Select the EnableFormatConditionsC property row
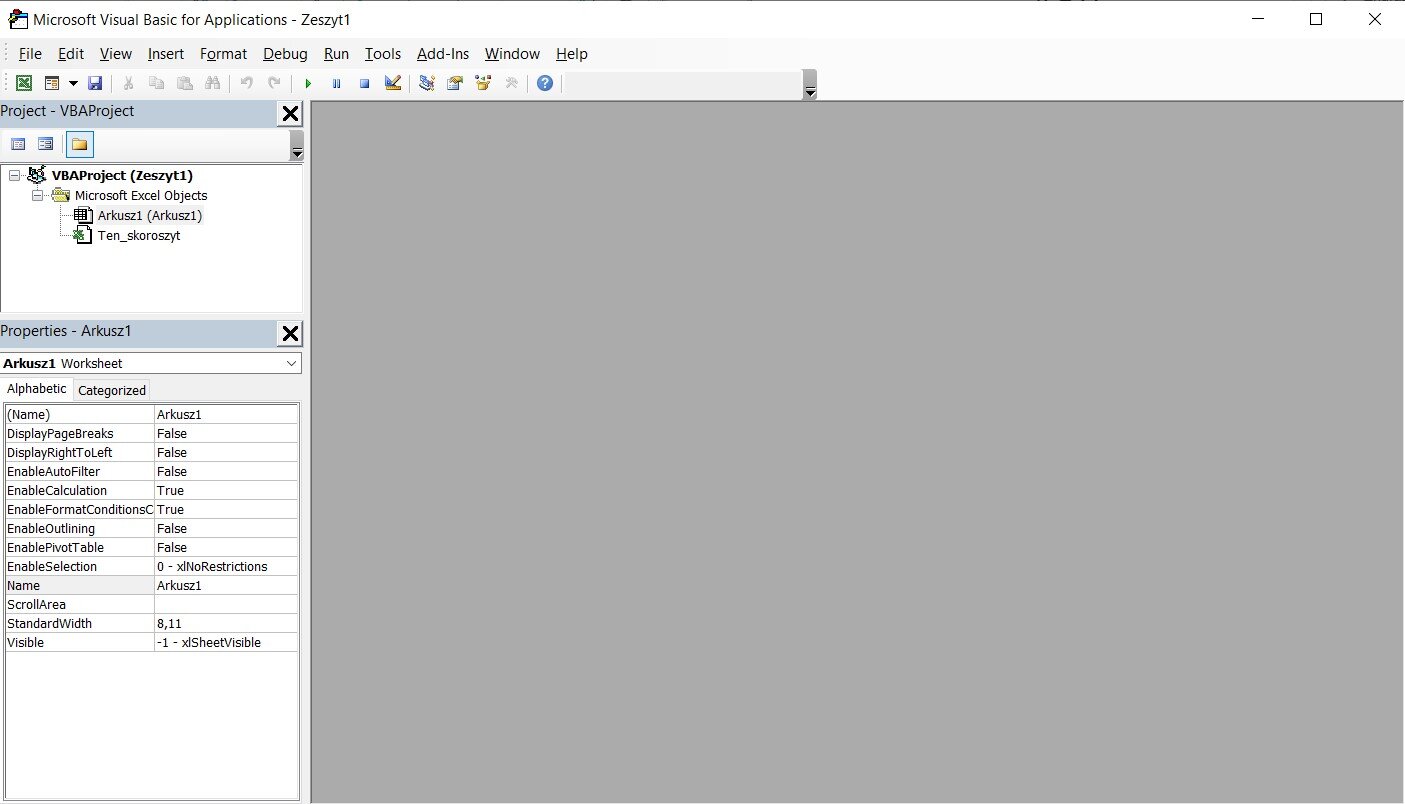 [x=151, y=509]
